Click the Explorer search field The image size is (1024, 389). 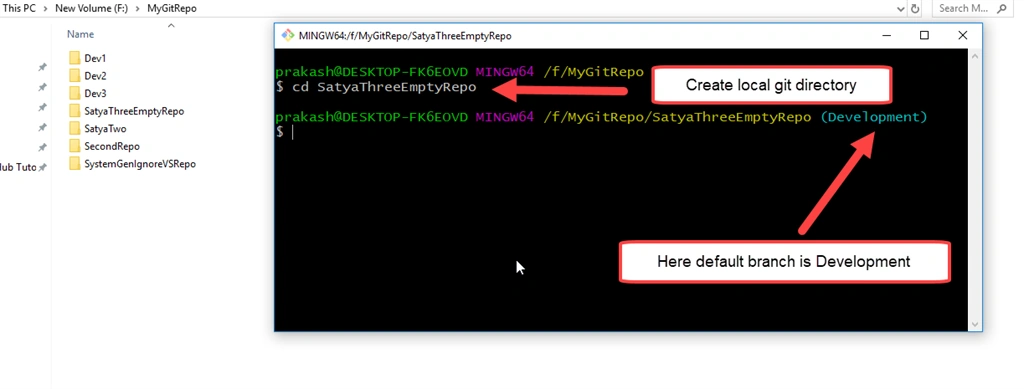pyautogui.click(x=973, y=8)
